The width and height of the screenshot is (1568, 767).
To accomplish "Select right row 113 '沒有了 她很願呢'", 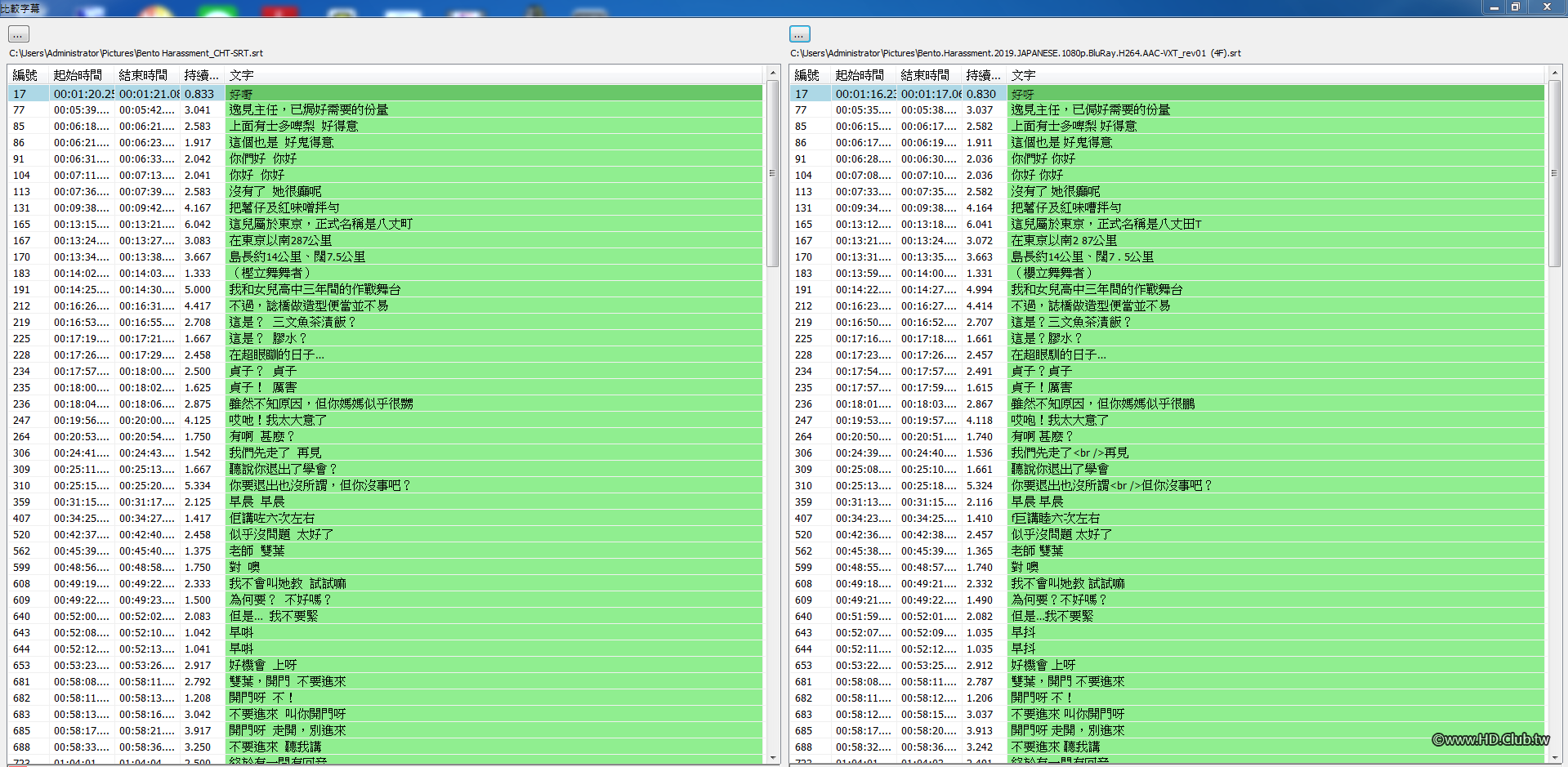I will [1167, 191].
